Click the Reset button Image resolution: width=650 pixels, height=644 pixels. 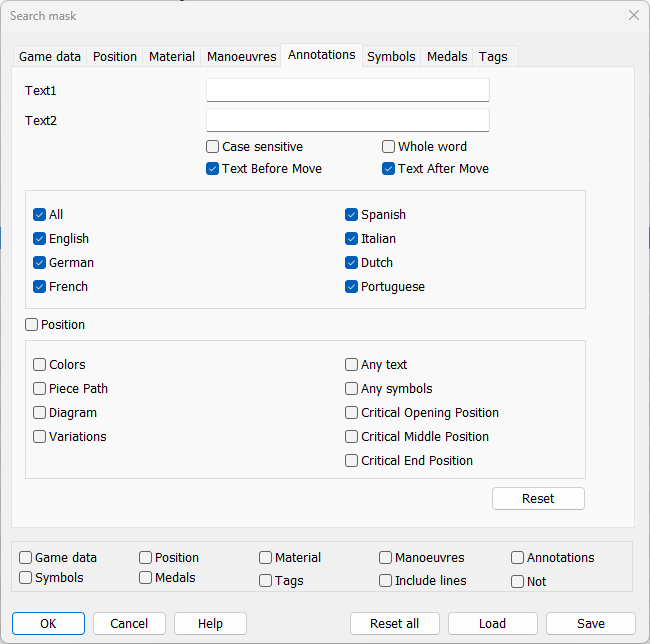538,499
